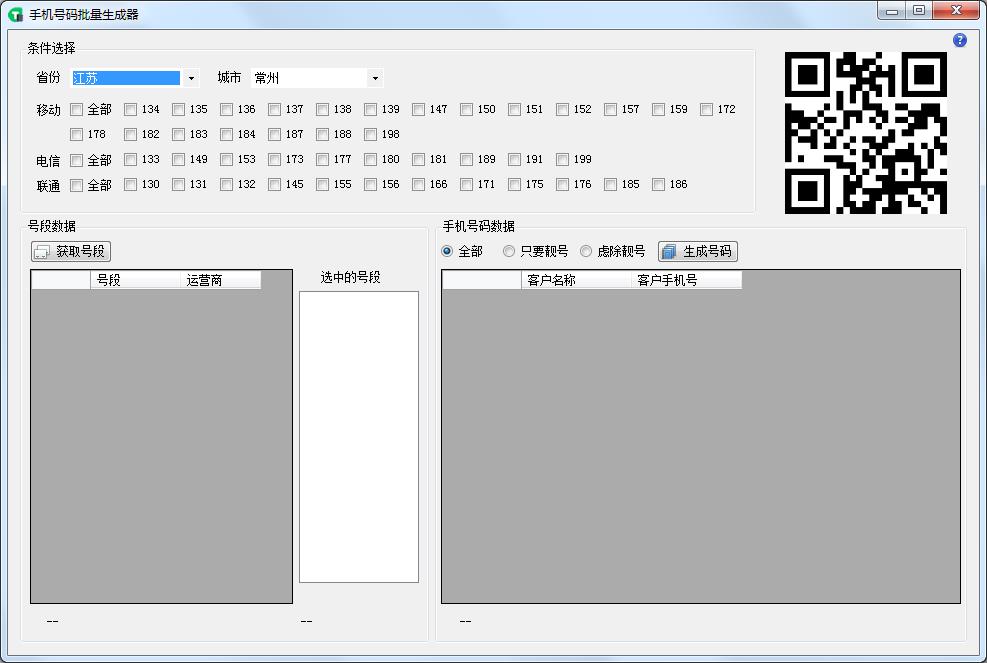The height and width of the screenshot is (663, 987).
Task: Tick the 151 checkbox
Action: pyautogui.click(x=514, y=110)
